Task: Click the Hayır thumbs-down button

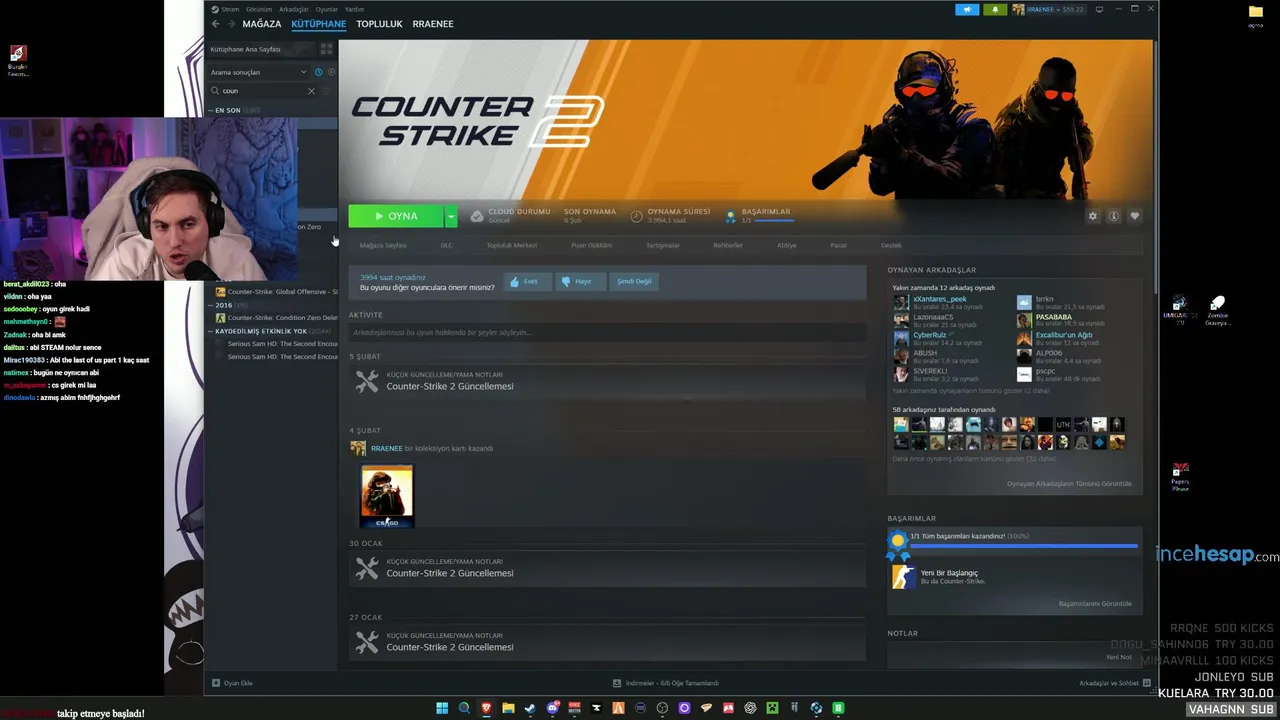Action: [x=579, y=281]
